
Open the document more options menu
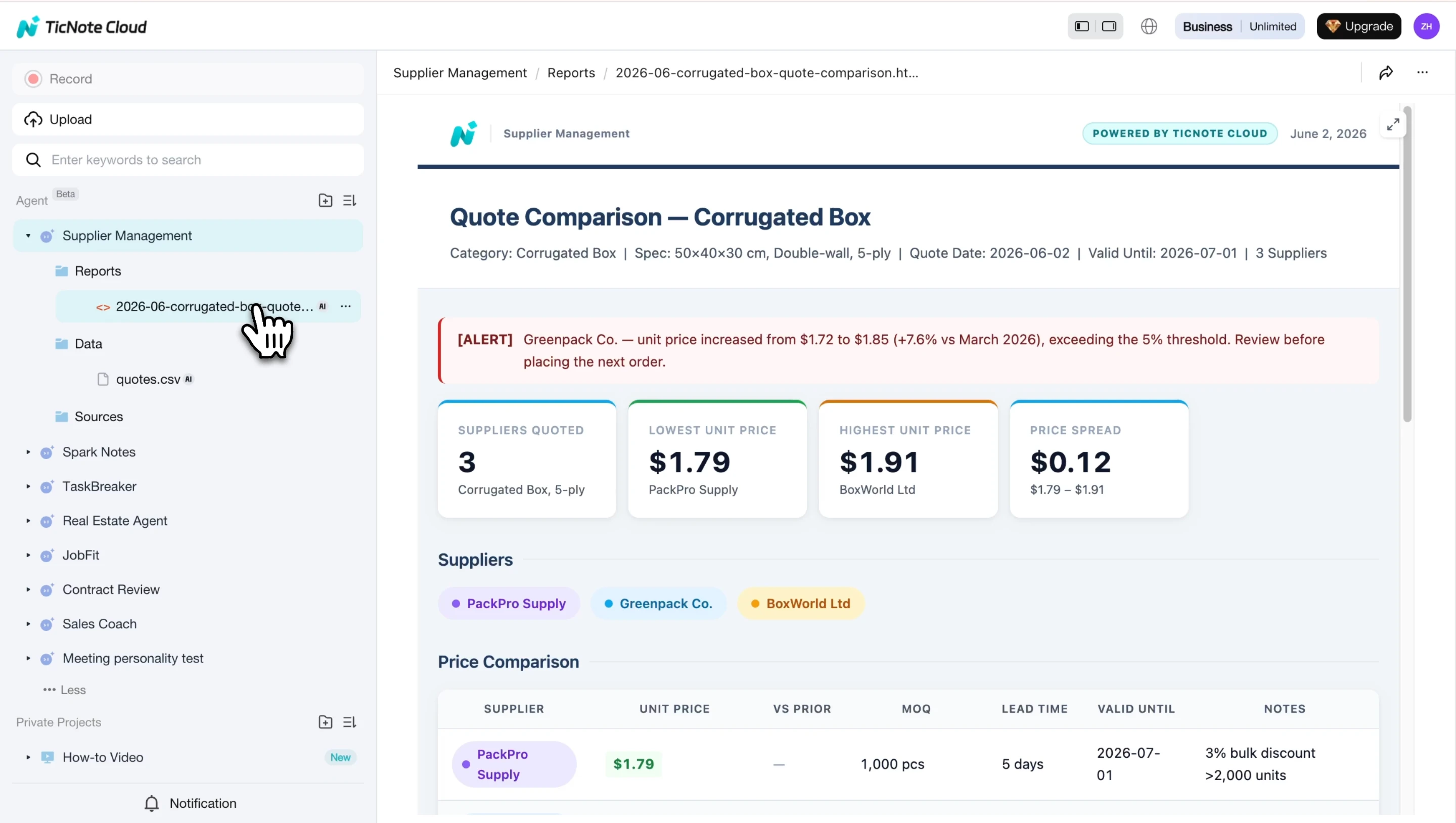[1422, 72]
